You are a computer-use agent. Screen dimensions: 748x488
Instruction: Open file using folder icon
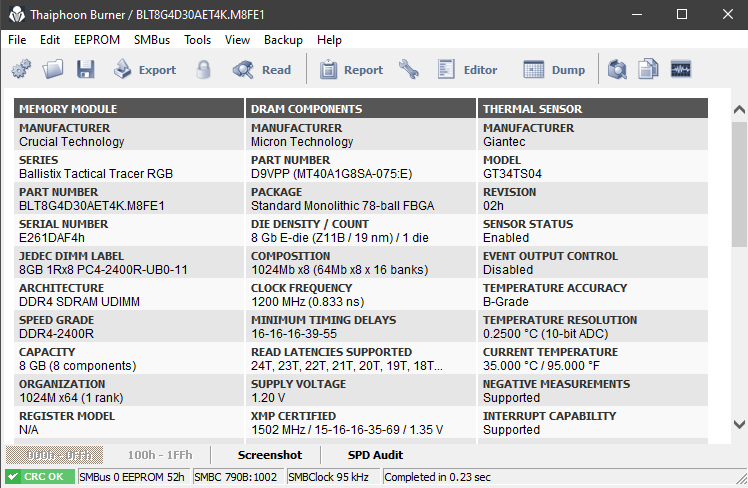point(52,70)
